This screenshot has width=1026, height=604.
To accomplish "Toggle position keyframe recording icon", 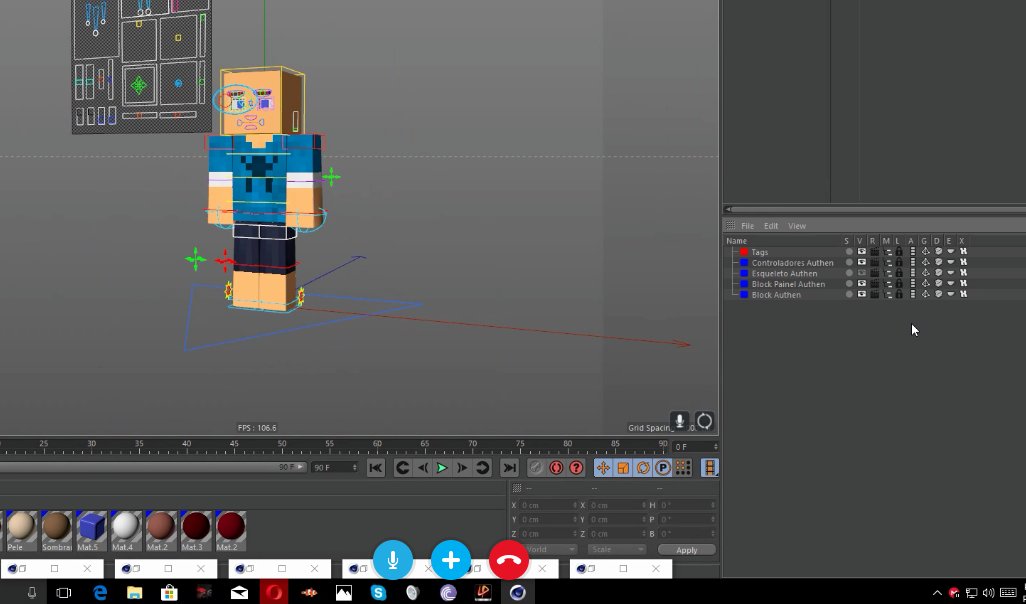I will 603,467.
